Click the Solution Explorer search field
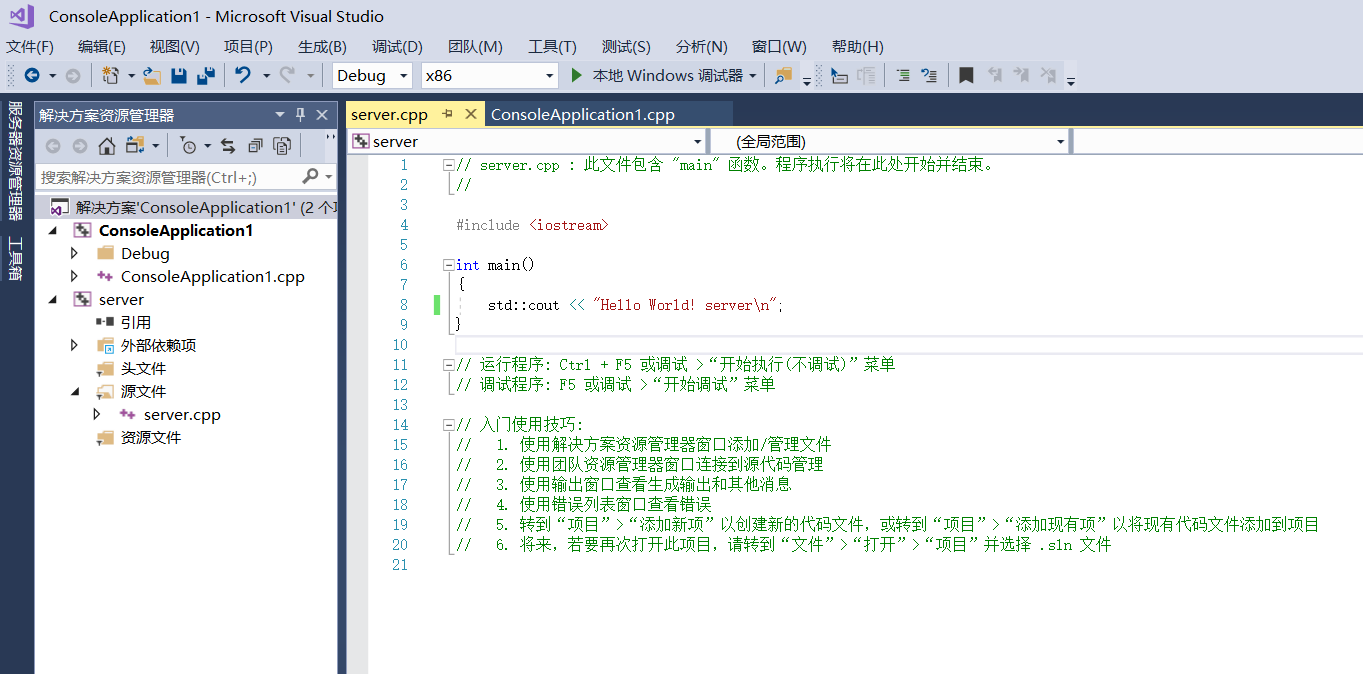The height and width of the screenshot is (674, 1363). click(x=168, y=177)
